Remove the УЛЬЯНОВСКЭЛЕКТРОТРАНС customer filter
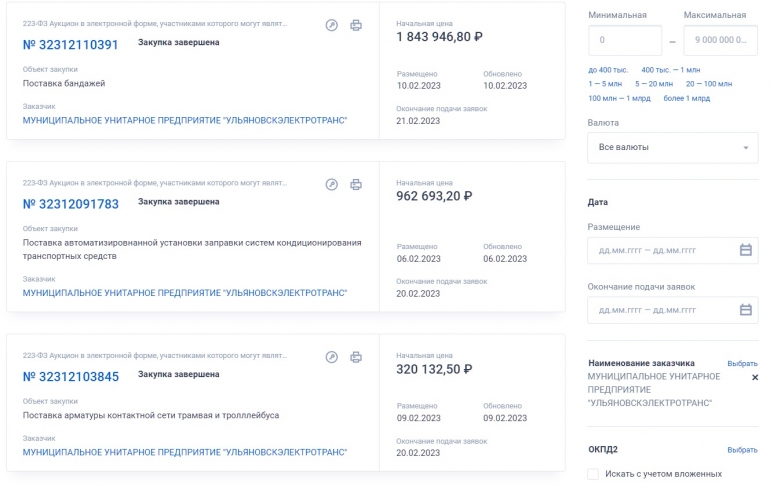The height and width of the screenshot is (486, 770). click(x=754, y=378)
